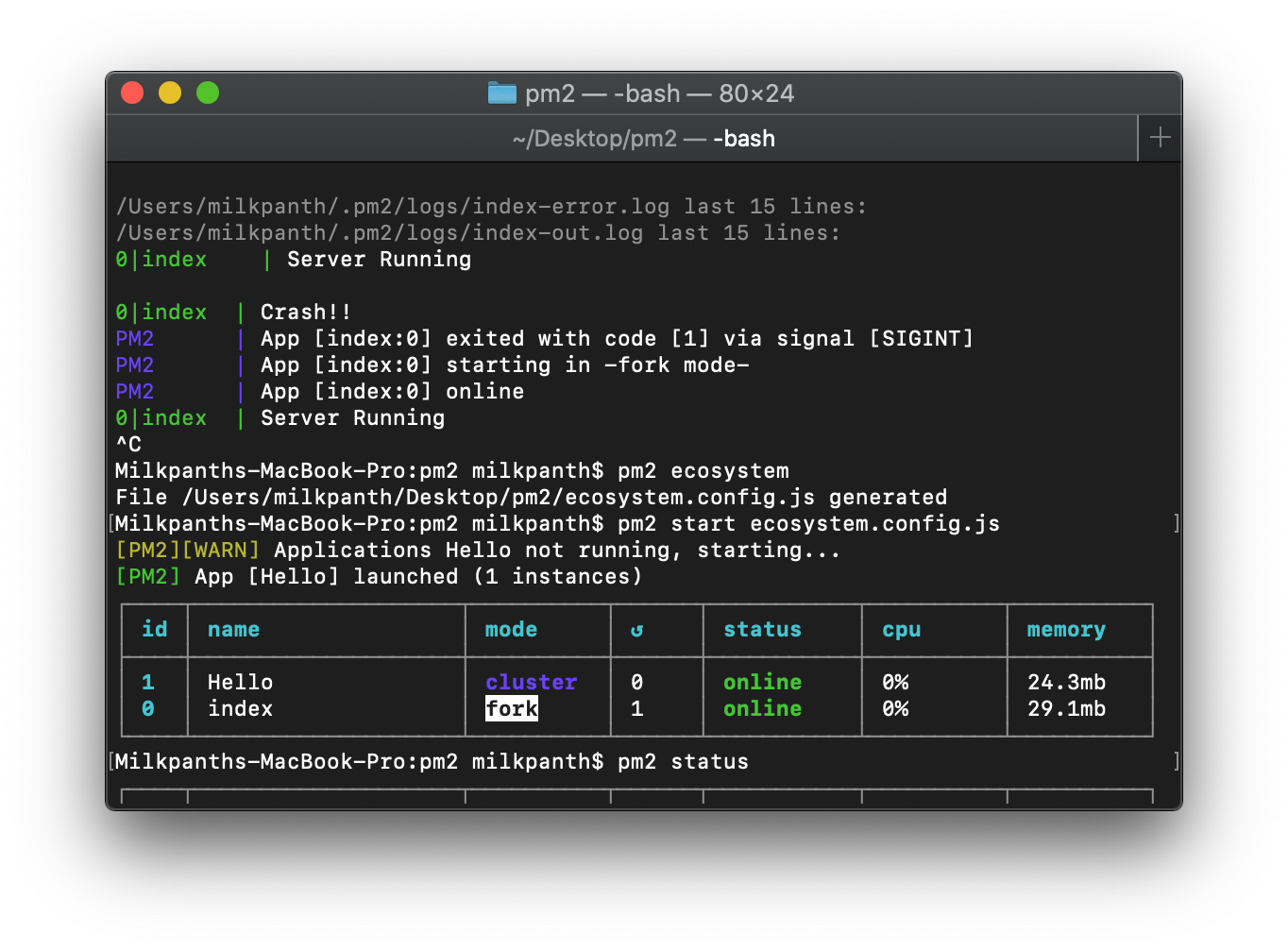Click the '[PM2][WARN]' warning label
The height and width of the screenshot is (950, 1288).
(187, 550)
